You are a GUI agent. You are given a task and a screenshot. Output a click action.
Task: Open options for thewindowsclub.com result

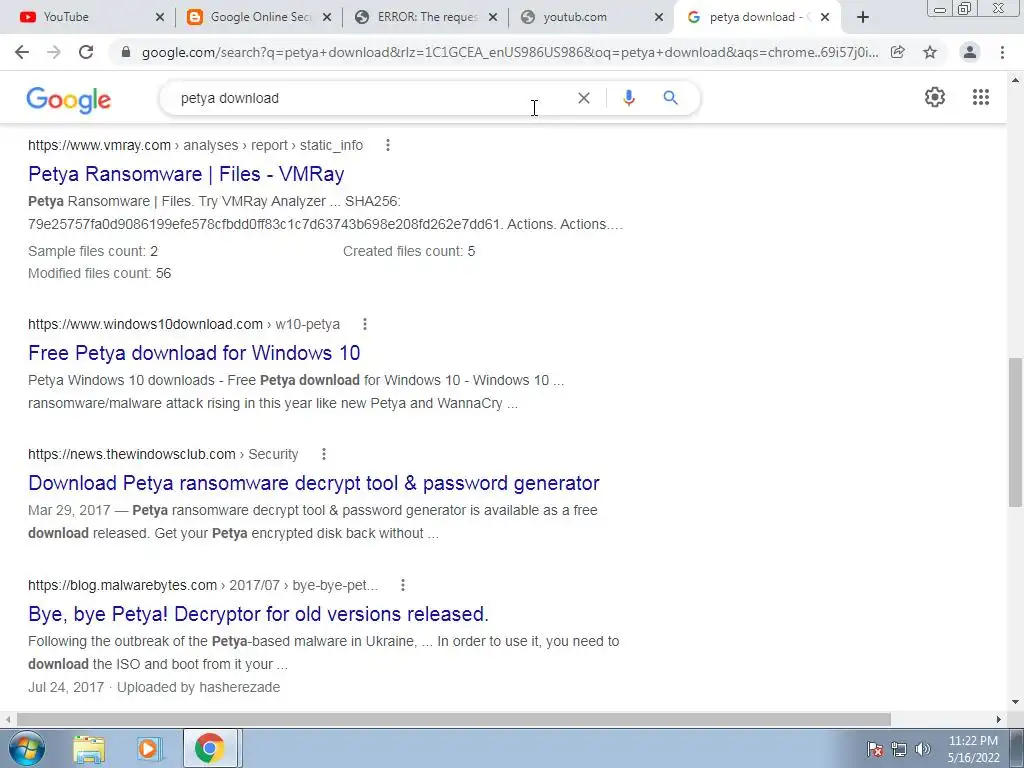tap(324, 454)
